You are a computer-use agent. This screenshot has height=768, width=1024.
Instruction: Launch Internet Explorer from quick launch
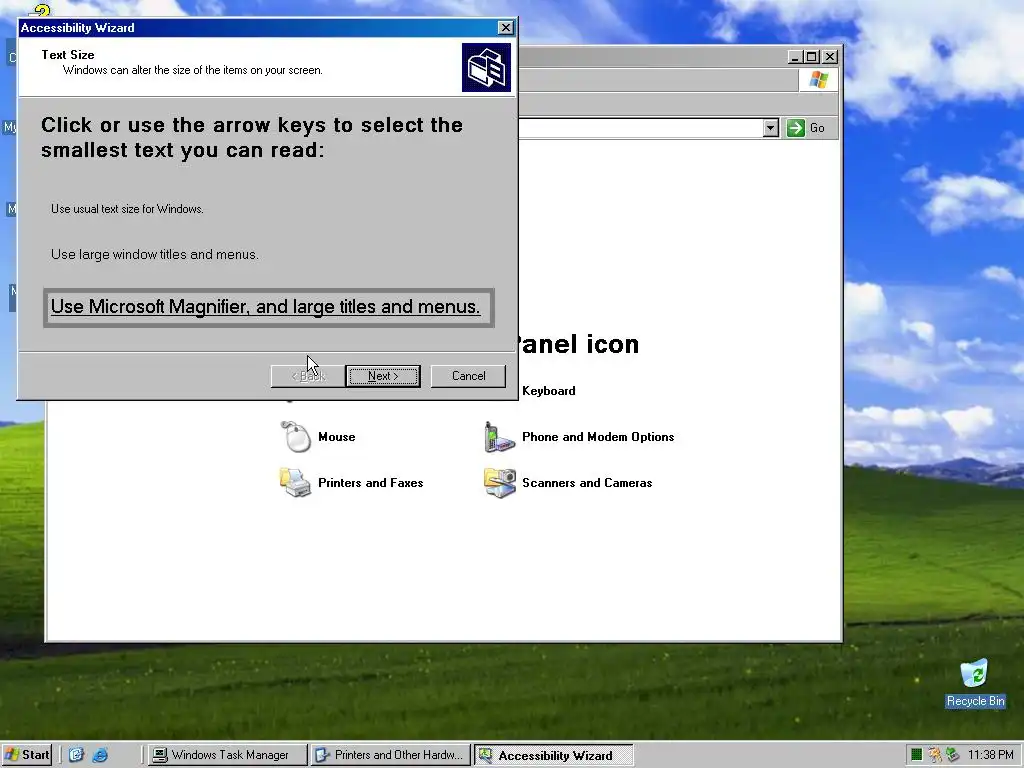[100, 755]
